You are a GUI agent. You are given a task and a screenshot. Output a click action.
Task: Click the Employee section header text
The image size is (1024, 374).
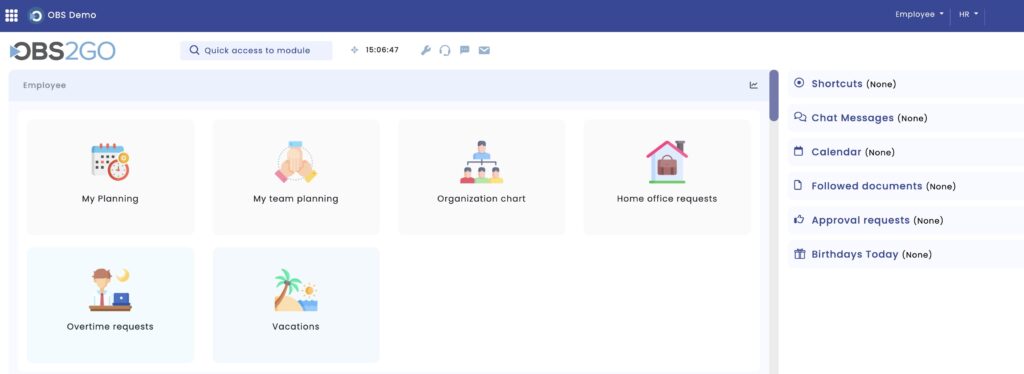click(44, 86)
